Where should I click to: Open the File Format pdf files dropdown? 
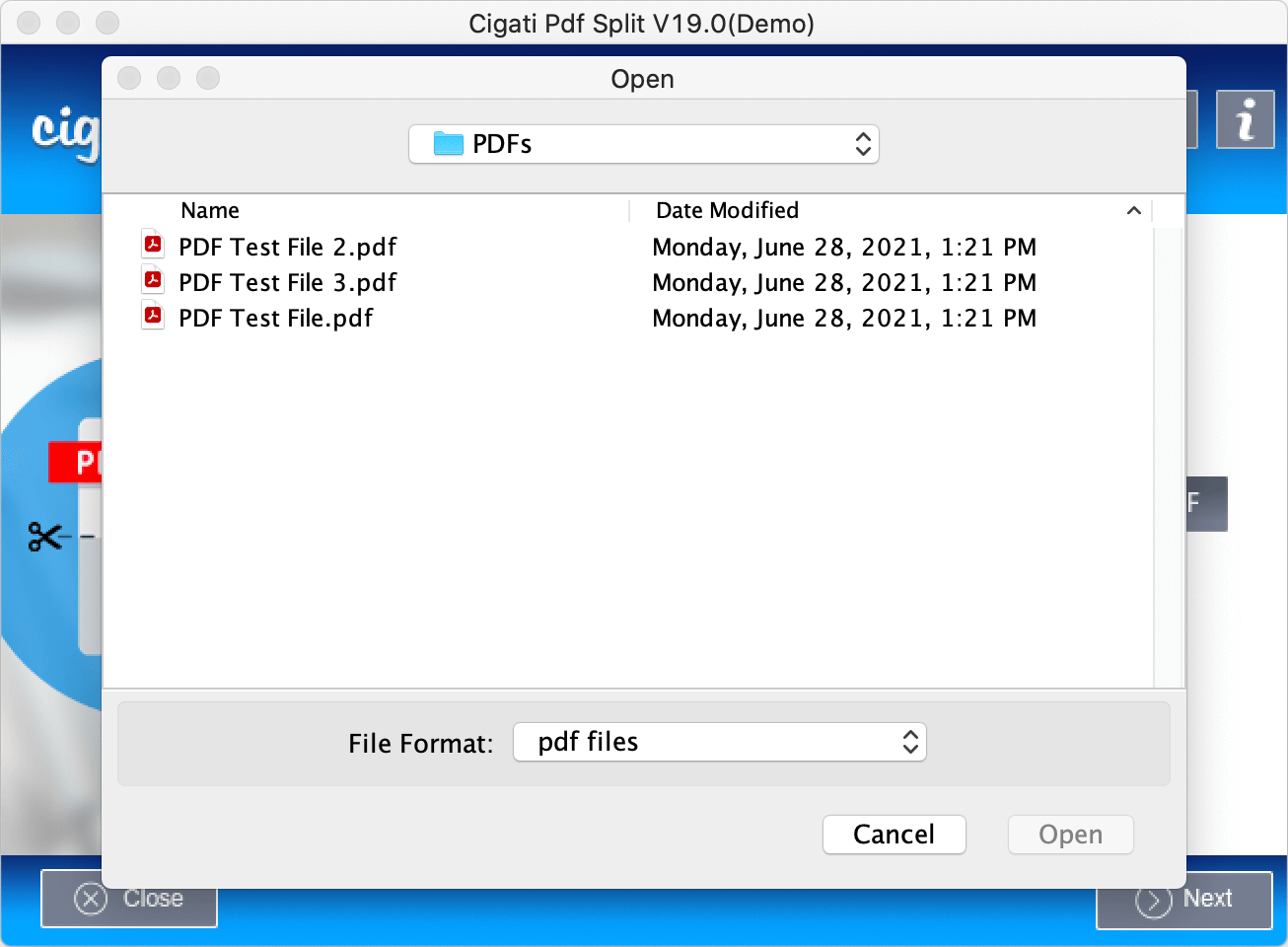(x=720, y=742)
